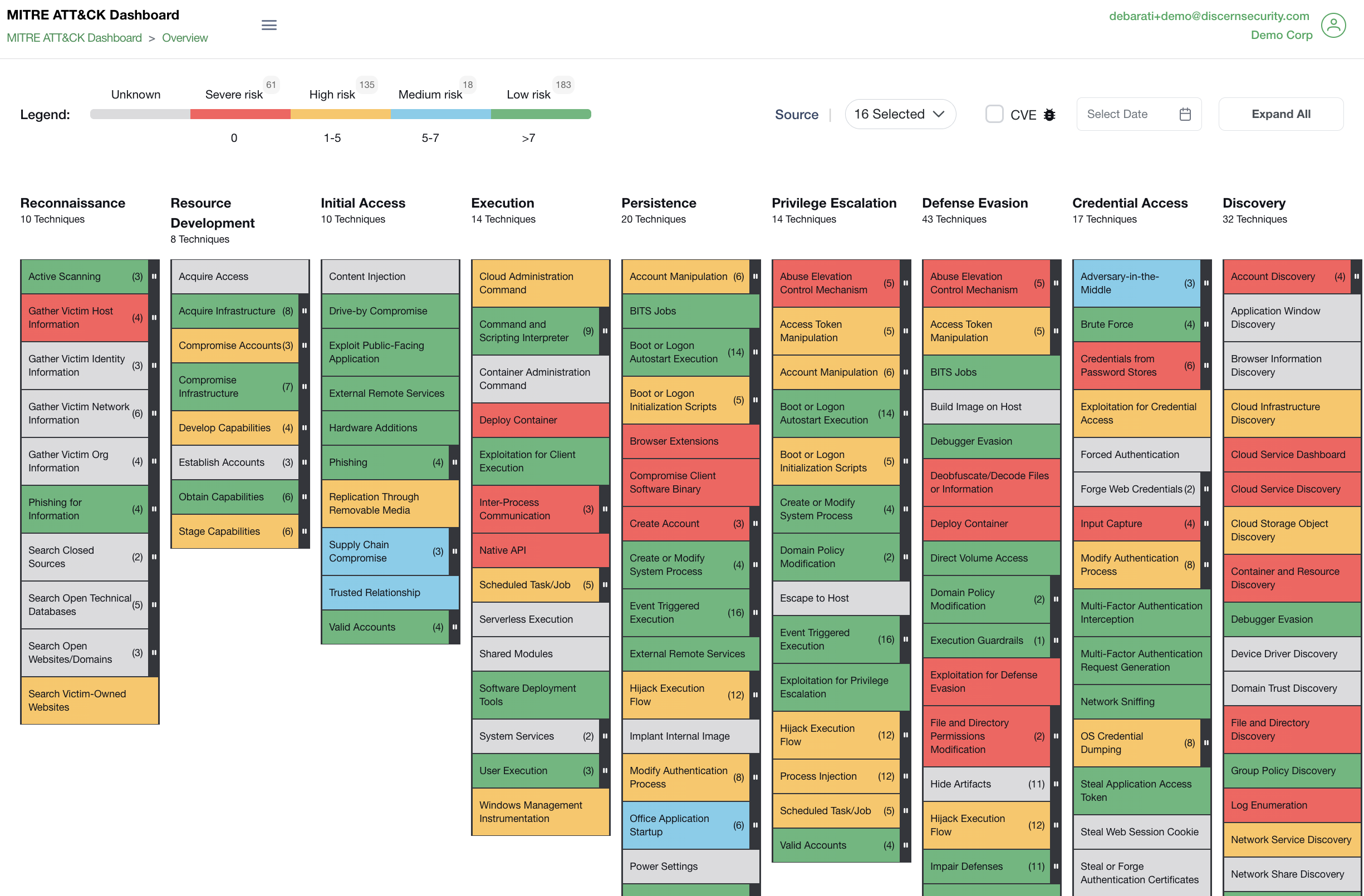Open the Domain Trust Discovery technique
Screen dimensions: 1364x896
[1292, 688]
